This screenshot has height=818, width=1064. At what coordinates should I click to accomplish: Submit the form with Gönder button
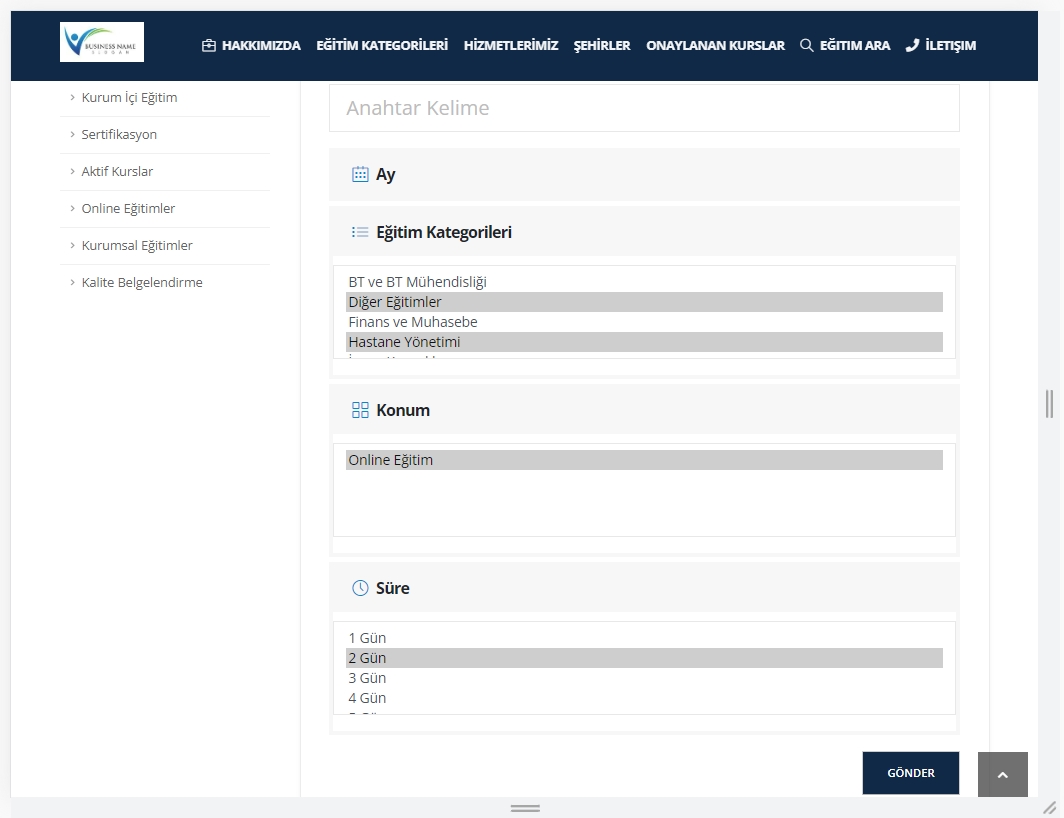(x=911, y=773)
